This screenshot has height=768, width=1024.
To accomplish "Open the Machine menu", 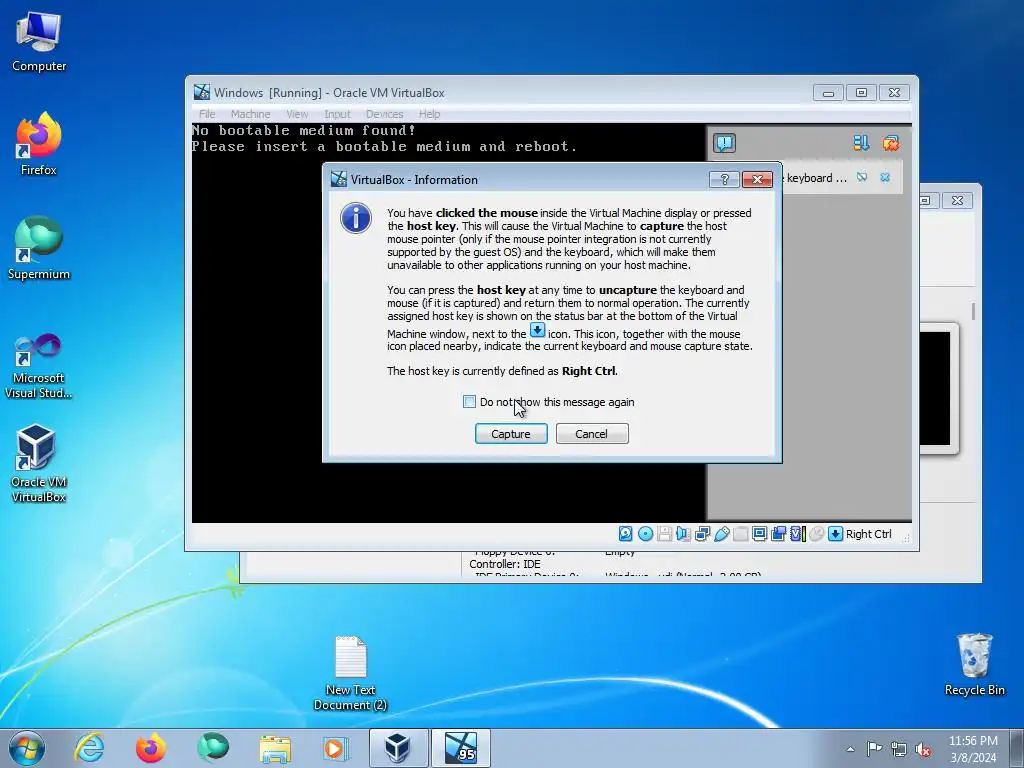I will [x=250, y=114].
